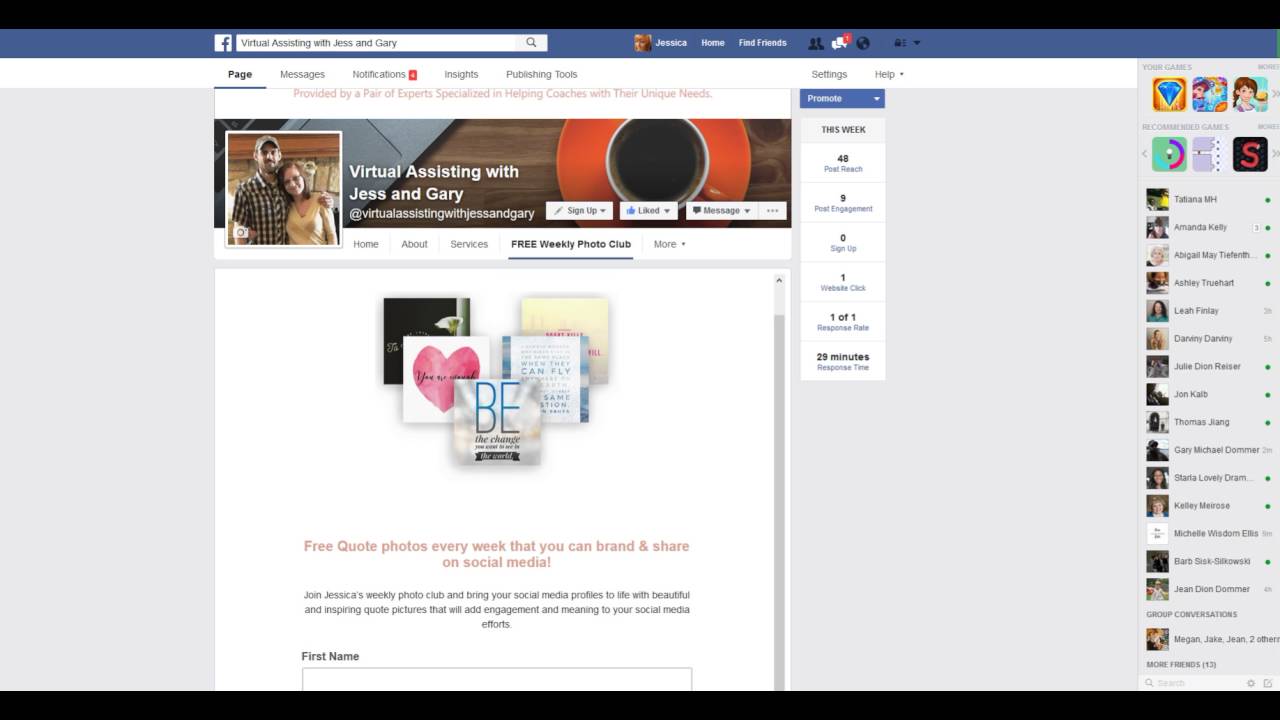The height and width of the screenshot is (720, 1280).
Task: Open the messages icon with red badge
Action: [x=840, y=43]
